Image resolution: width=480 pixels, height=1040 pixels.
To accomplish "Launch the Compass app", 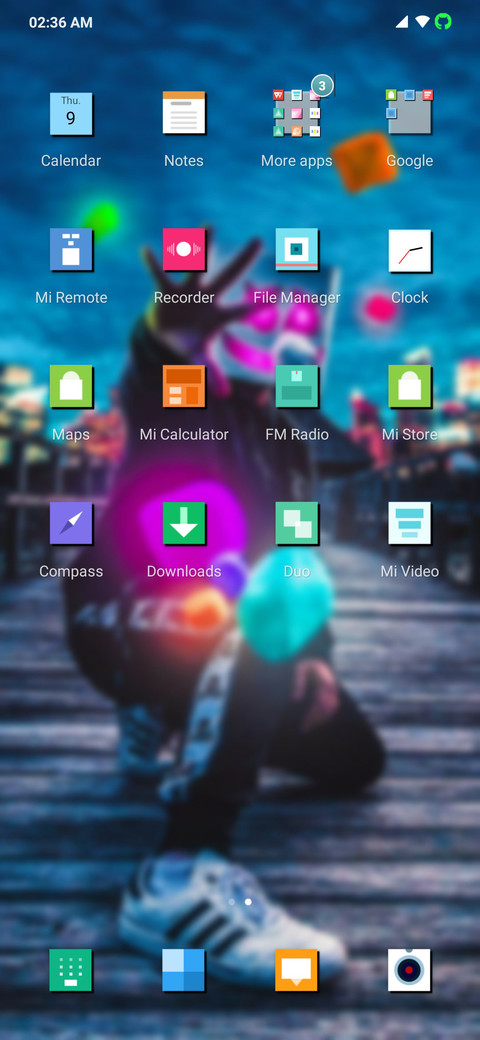I will click(71, 523).
